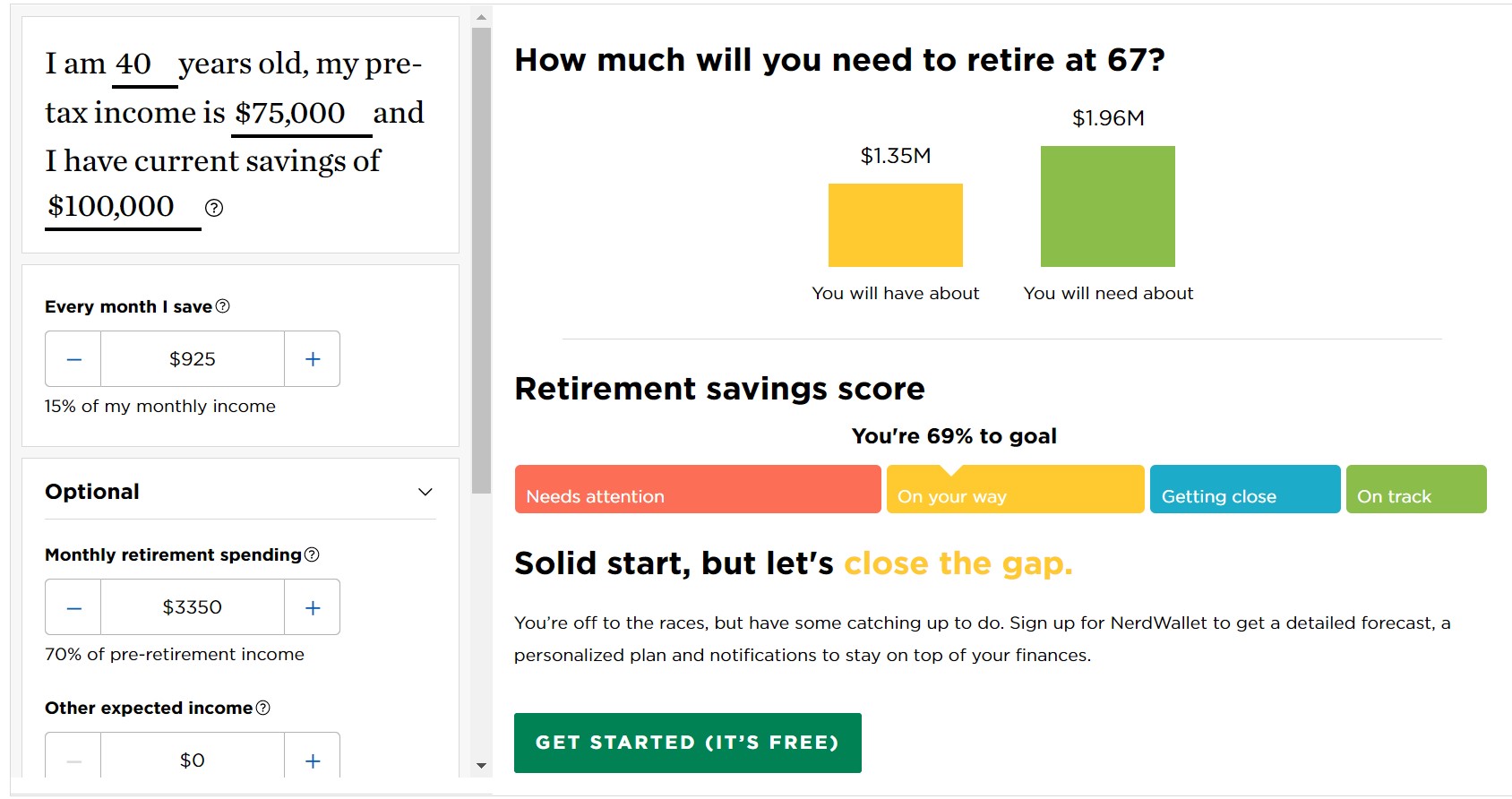1512x799 pixels.
Task: Click the On track score segment
Action: pyautogui.click(x=1415, y=489)
